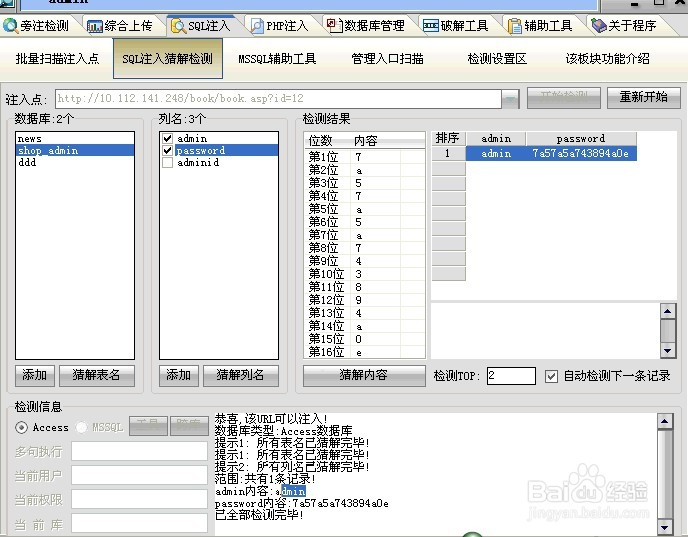The image size is (688, 537).
Task: Open MSSQL辅助工具 sub-tab
Action: 277,59
